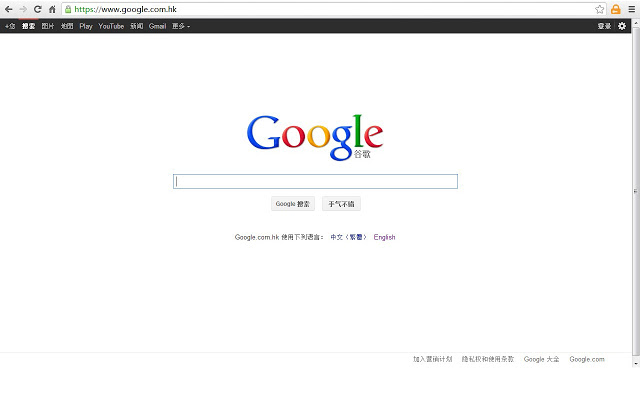Screen dimensions: 640x400
Task: Select Play in the Google bar
Action: (x=86, y=26)
